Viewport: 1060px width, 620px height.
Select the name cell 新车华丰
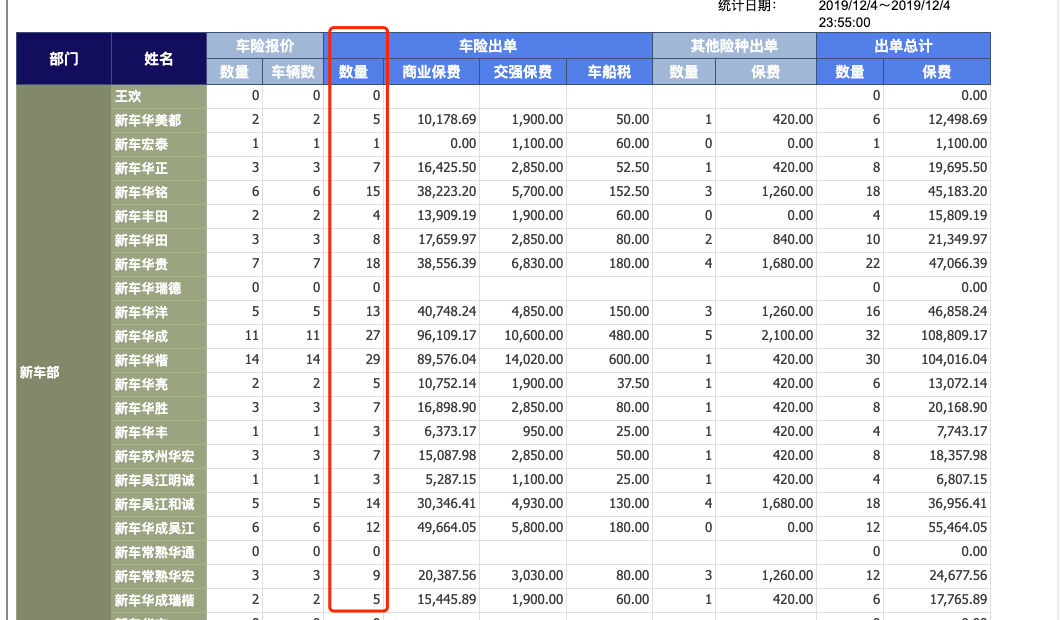[159, 432]
